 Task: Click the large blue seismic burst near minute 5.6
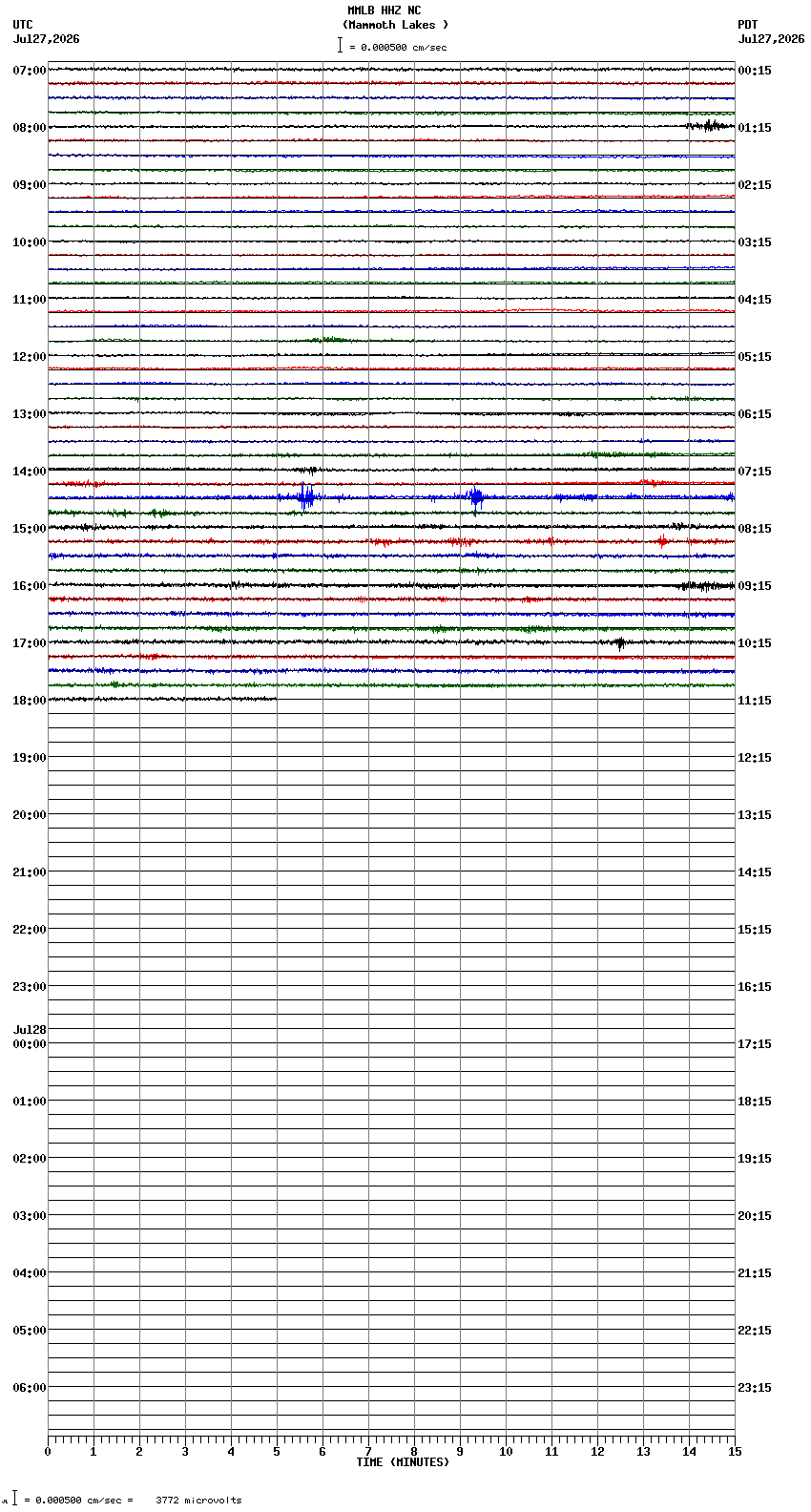(305, 497)
